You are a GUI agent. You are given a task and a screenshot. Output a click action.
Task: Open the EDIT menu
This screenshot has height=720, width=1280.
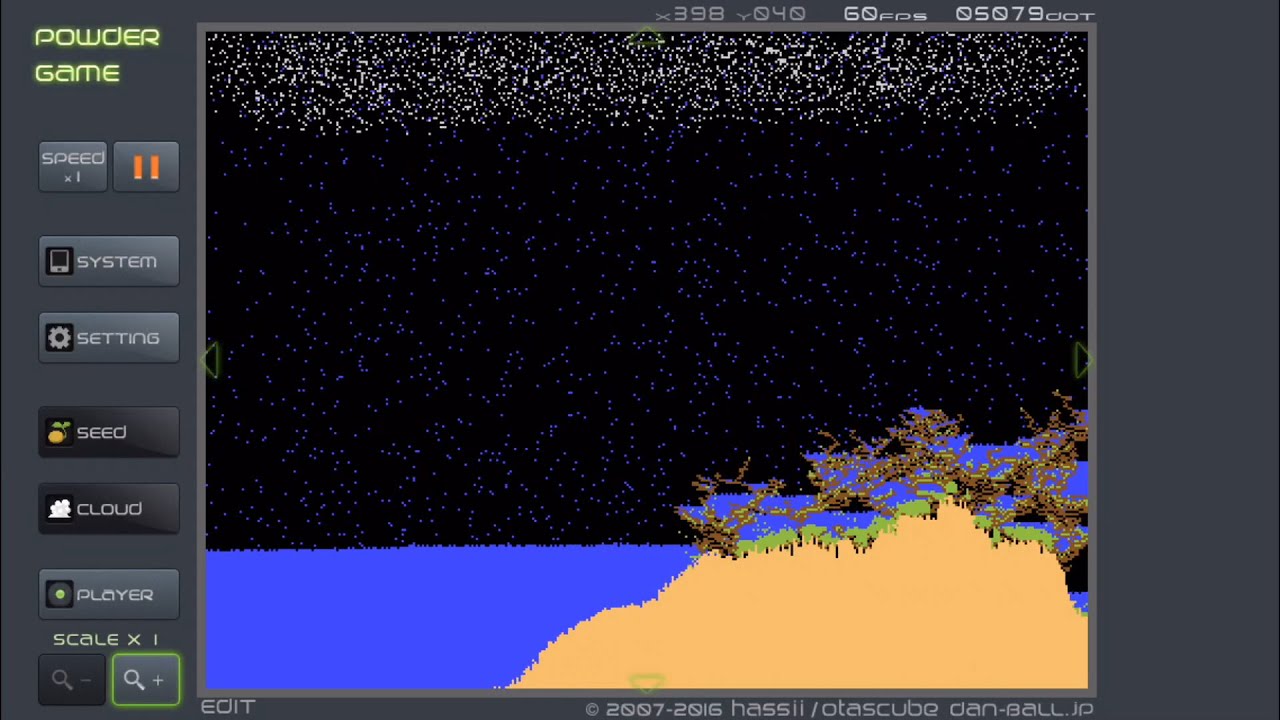point(227,706)
